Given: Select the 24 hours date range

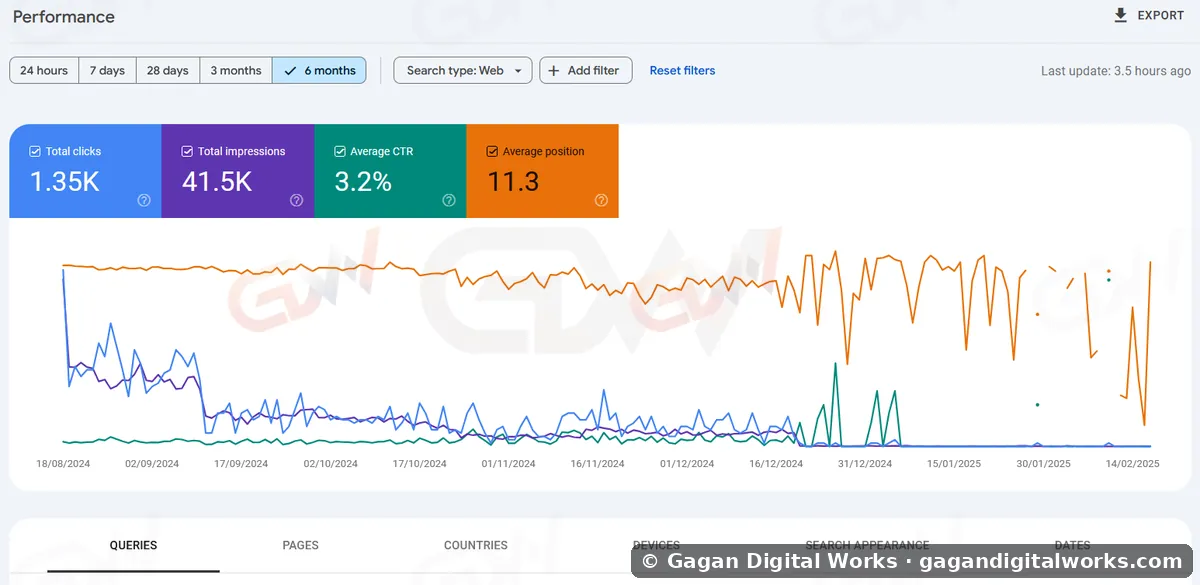Looking at the screenshot, I should pyautogui.click(x=44, y=71).
